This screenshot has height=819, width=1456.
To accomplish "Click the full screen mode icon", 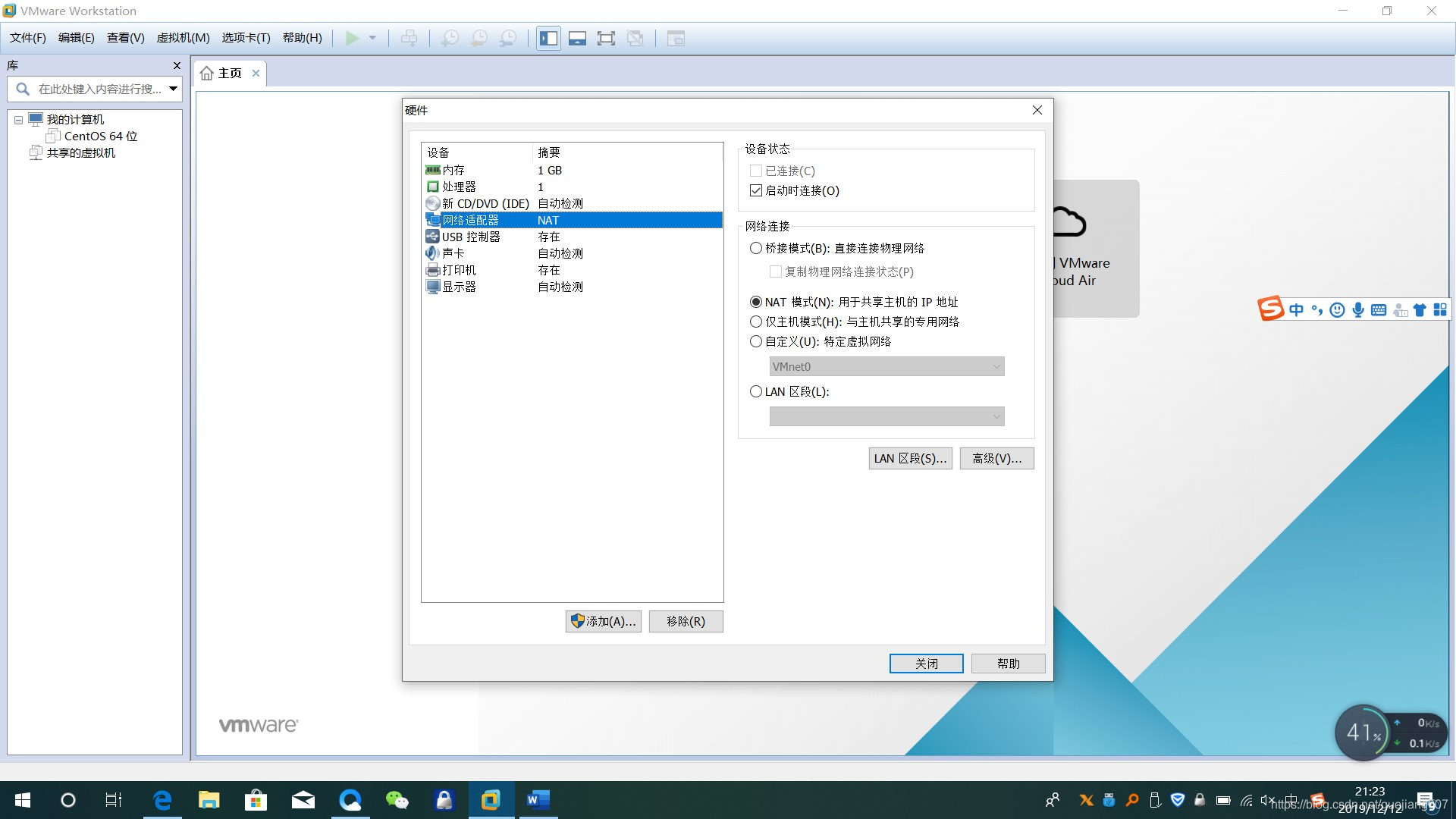I will (x=606, y=38).
